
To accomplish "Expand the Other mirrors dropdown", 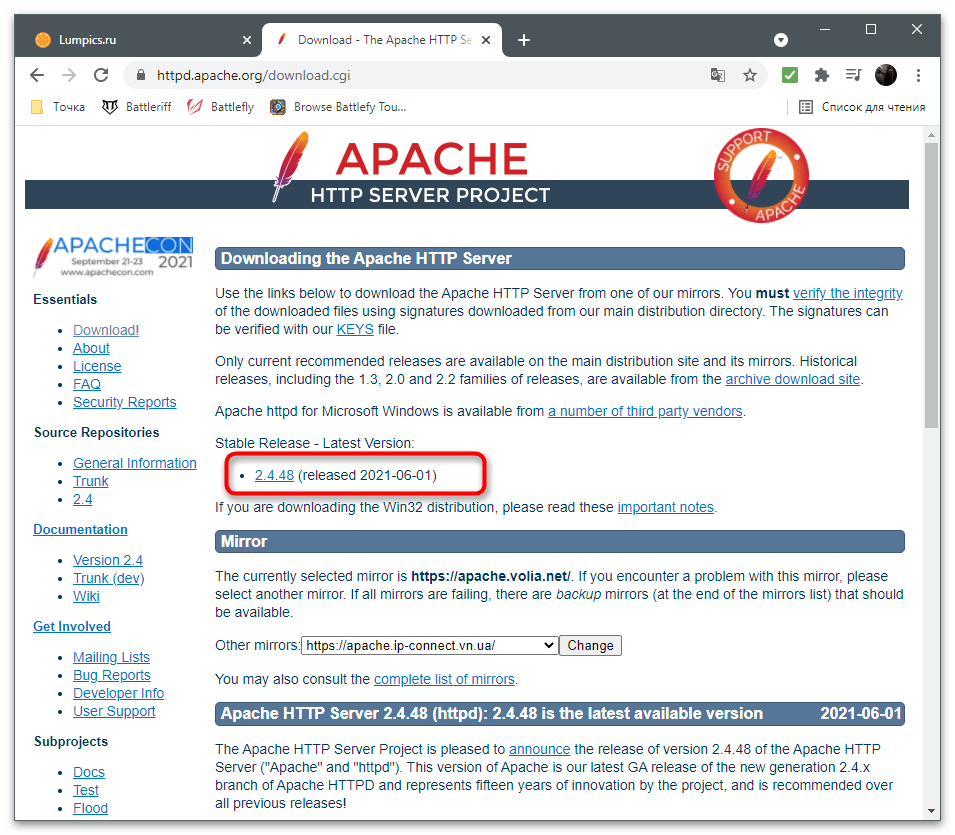I will click(430, 646).
